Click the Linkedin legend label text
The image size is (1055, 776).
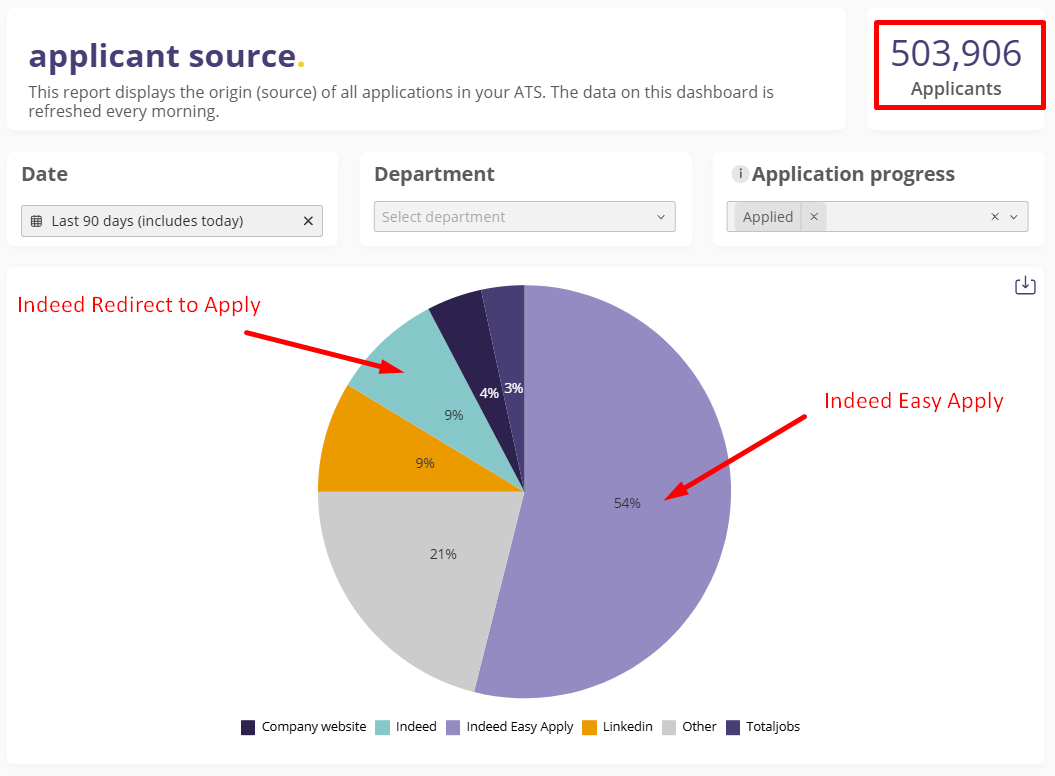click(627, 727)
